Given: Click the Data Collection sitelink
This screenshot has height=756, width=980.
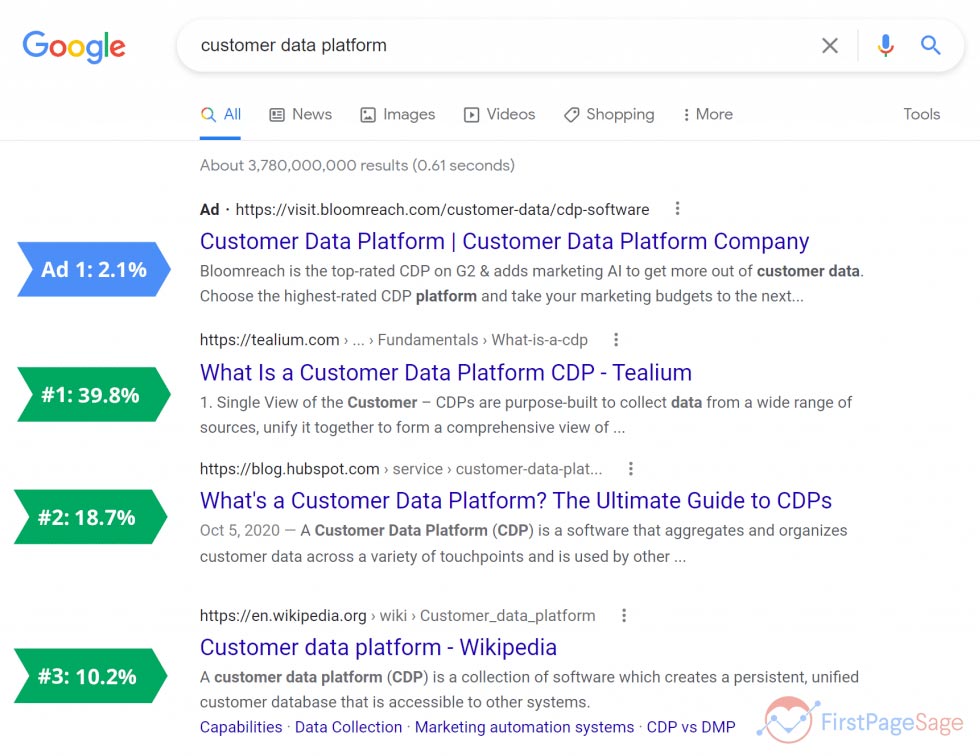Looking at the screenshot, I should coord(348,727).
